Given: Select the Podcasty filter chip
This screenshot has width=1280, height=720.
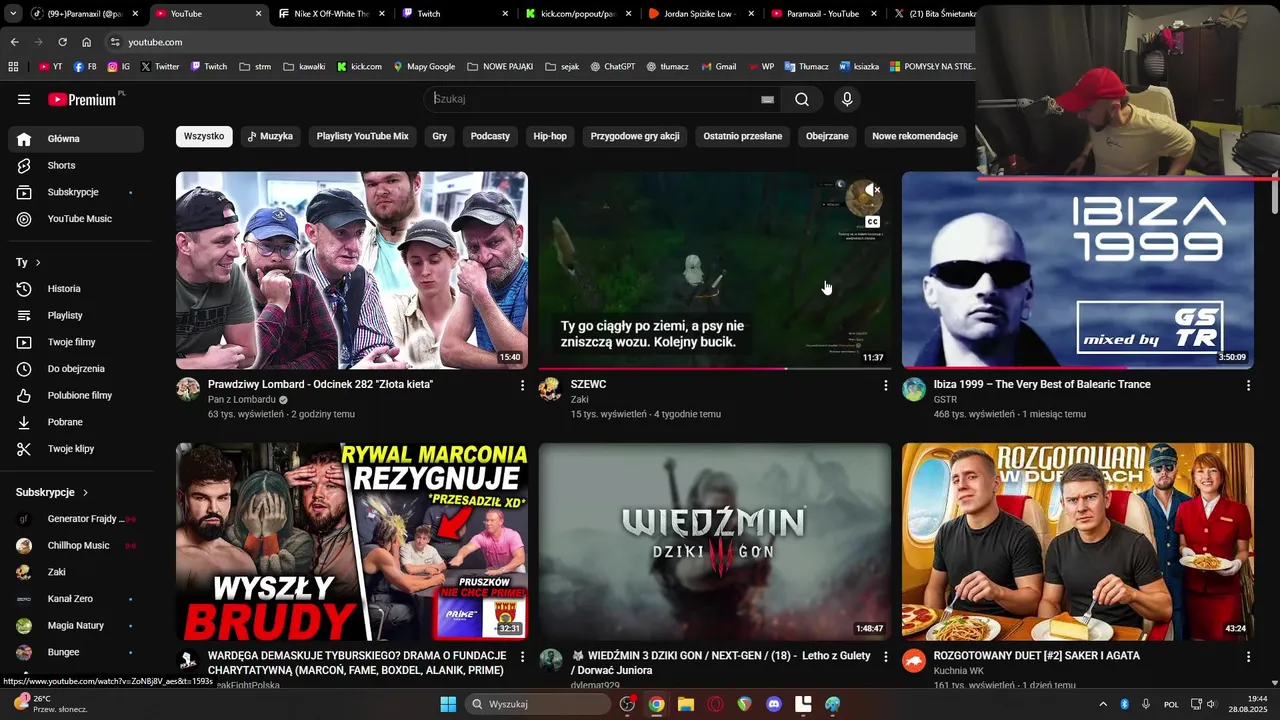Looking at the screenshot, I should pyautogui.click(x=490, y=136).
